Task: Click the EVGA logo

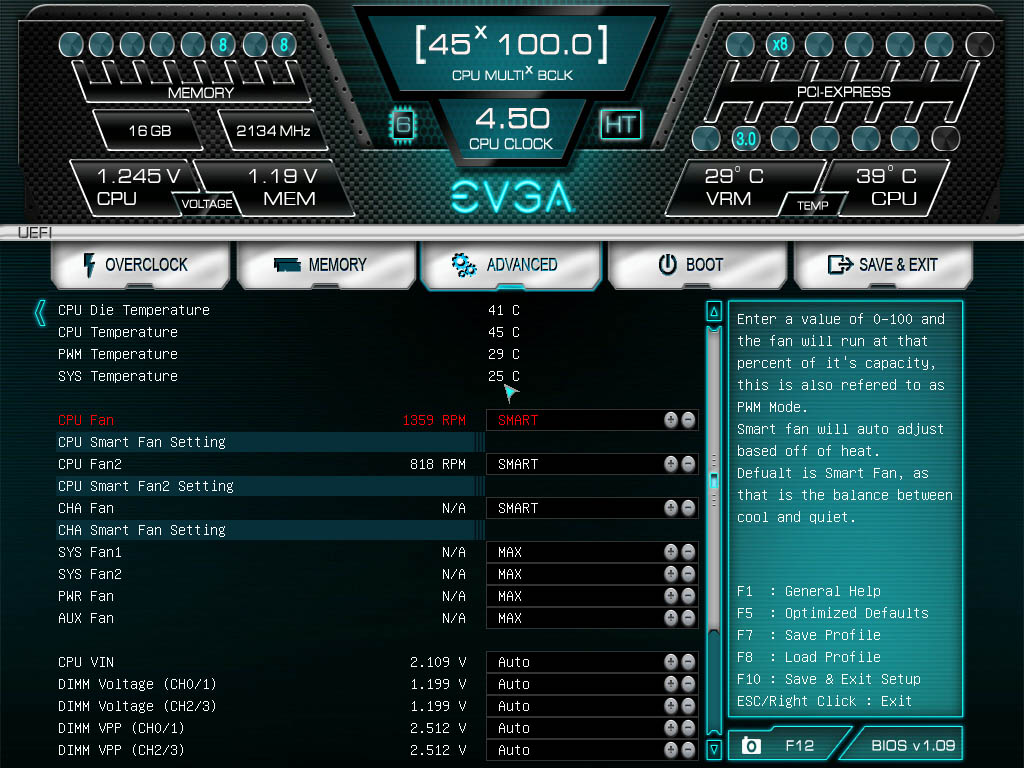Action: [512, 197]
